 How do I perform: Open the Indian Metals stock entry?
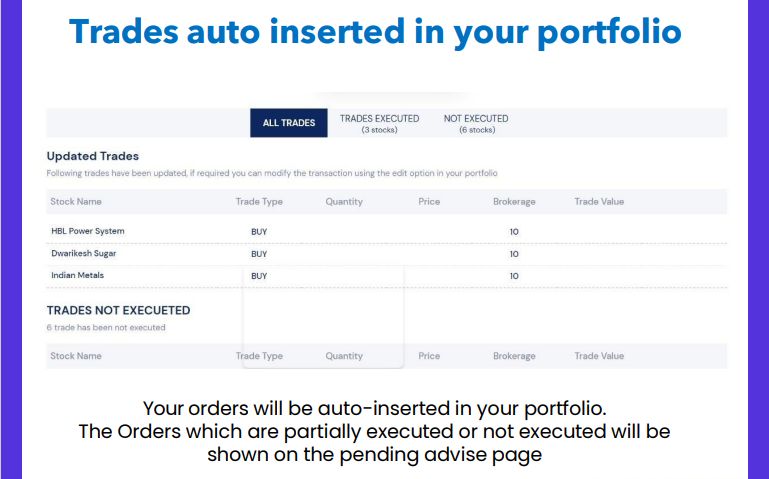[x=77, y=275]
